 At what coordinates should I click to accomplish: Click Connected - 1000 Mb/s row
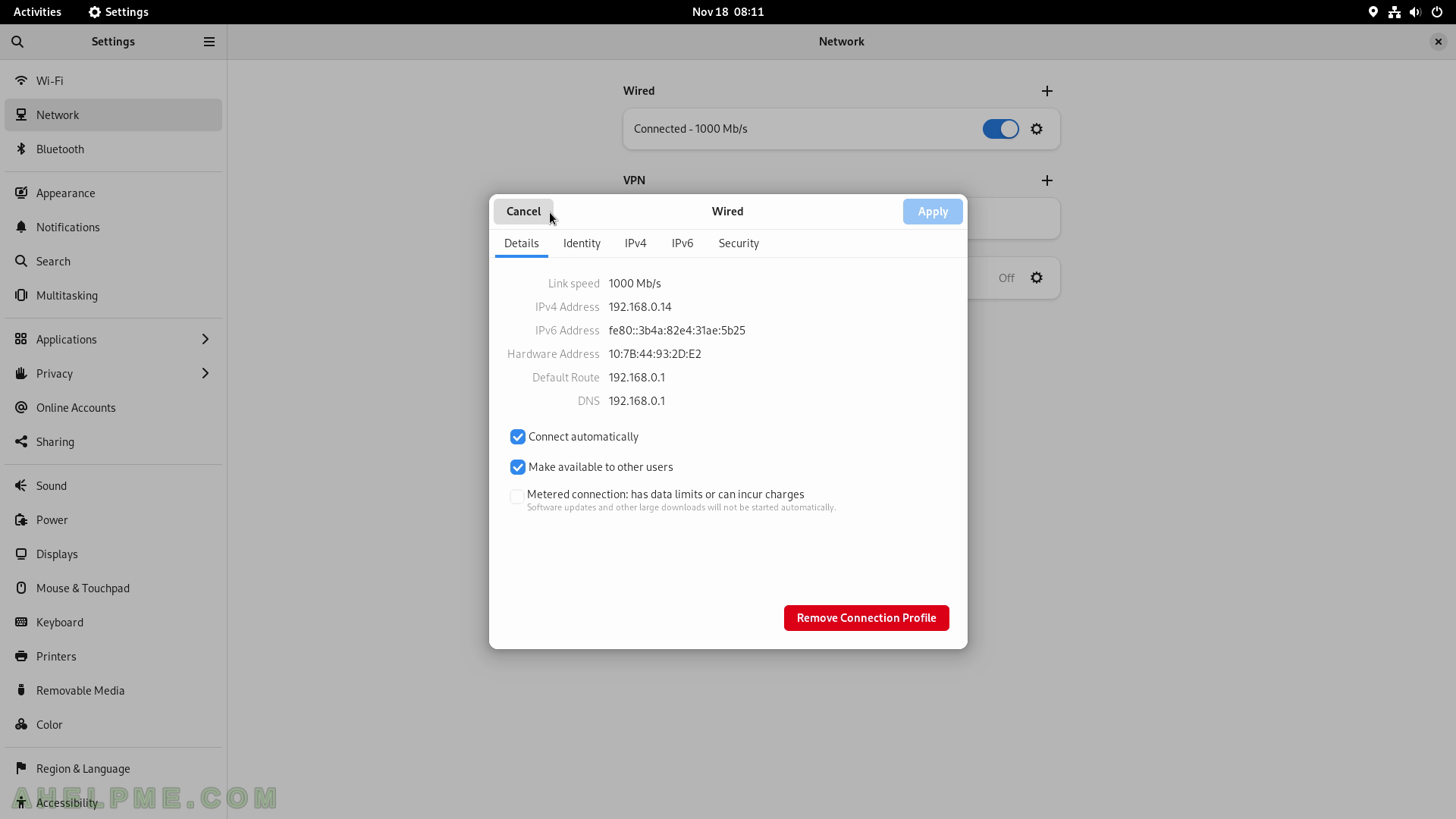842,129
